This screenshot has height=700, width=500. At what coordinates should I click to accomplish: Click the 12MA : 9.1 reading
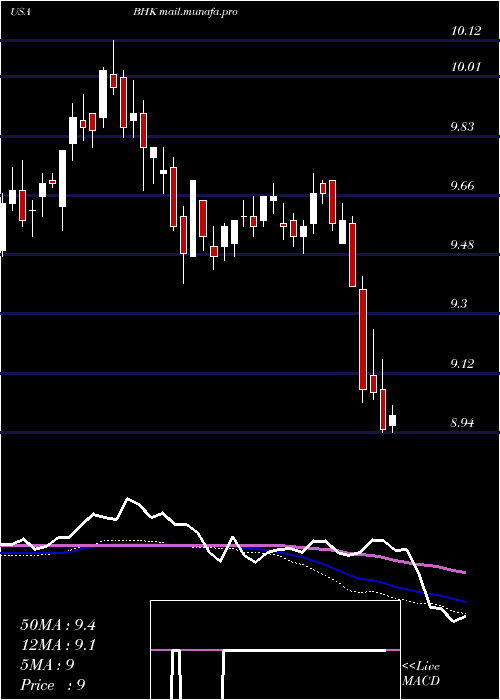(58, 645)
